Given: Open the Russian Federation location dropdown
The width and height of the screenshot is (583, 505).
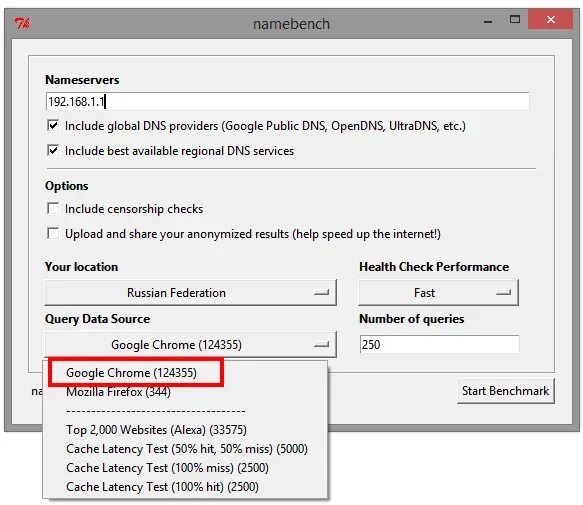Looking at the screenshot, I should [x=190, y=293].
